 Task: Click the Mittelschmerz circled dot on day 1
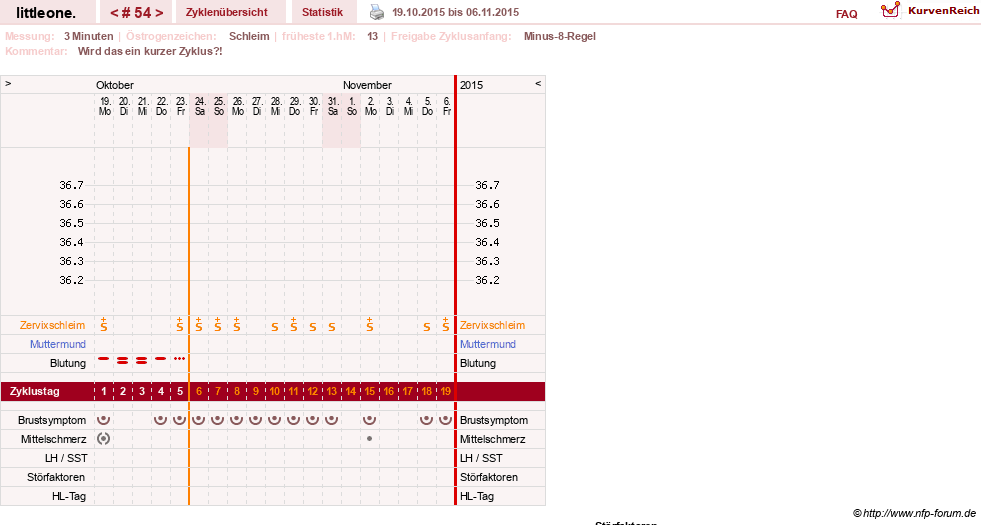(x=104, y=439)
